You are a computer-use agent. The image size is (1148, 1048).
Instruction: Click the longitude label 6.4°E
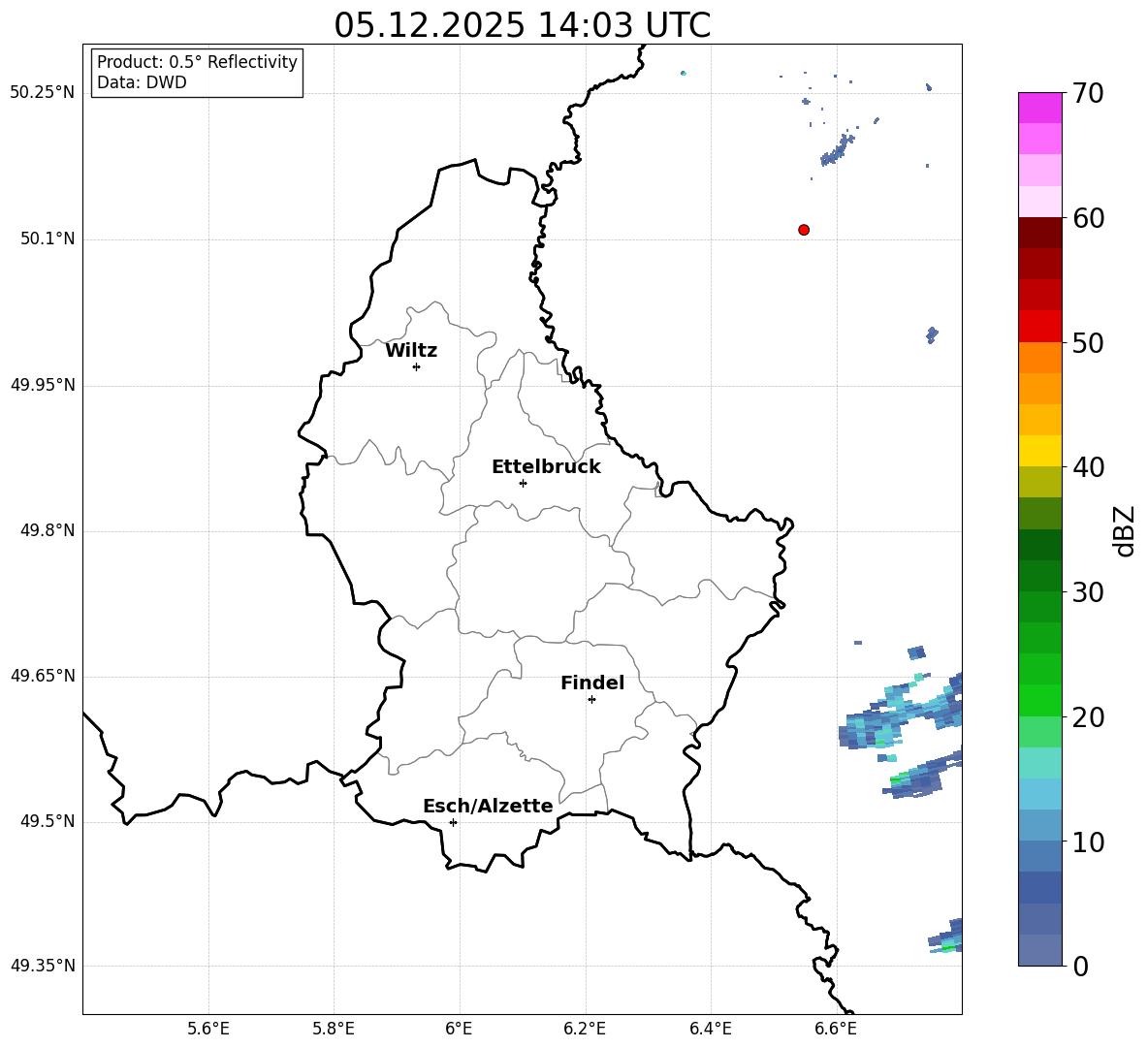coord(710,1029)
